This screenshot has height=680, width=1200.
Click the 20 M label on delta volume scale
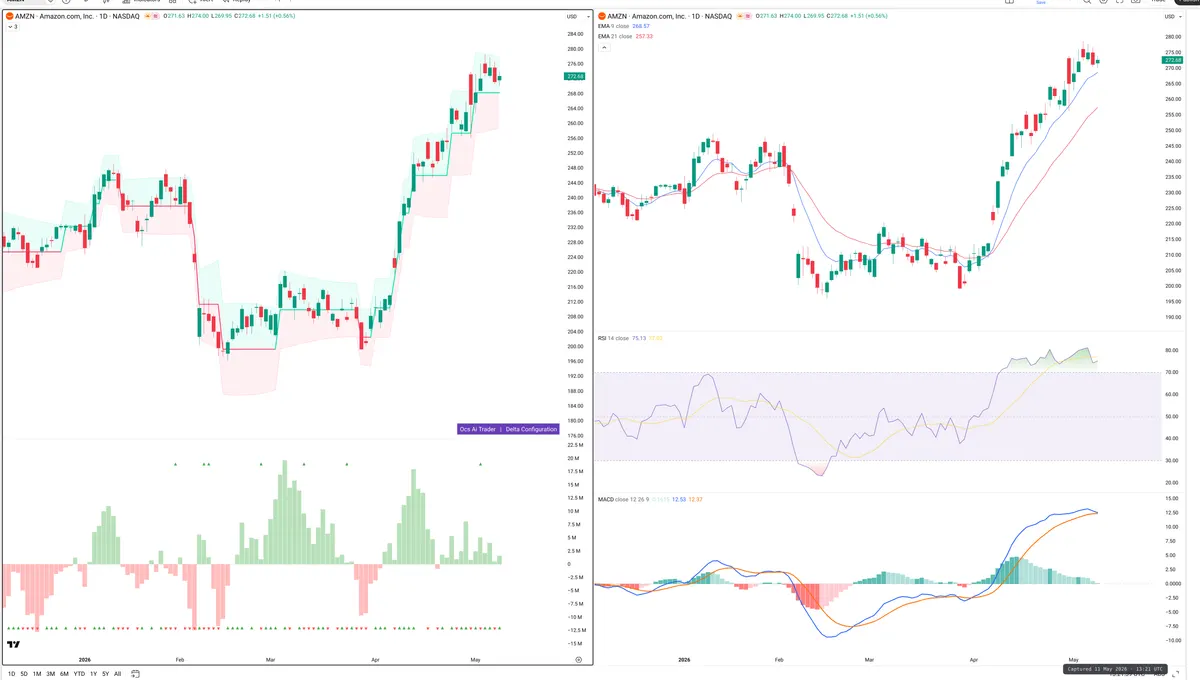(x=573, y=458)
